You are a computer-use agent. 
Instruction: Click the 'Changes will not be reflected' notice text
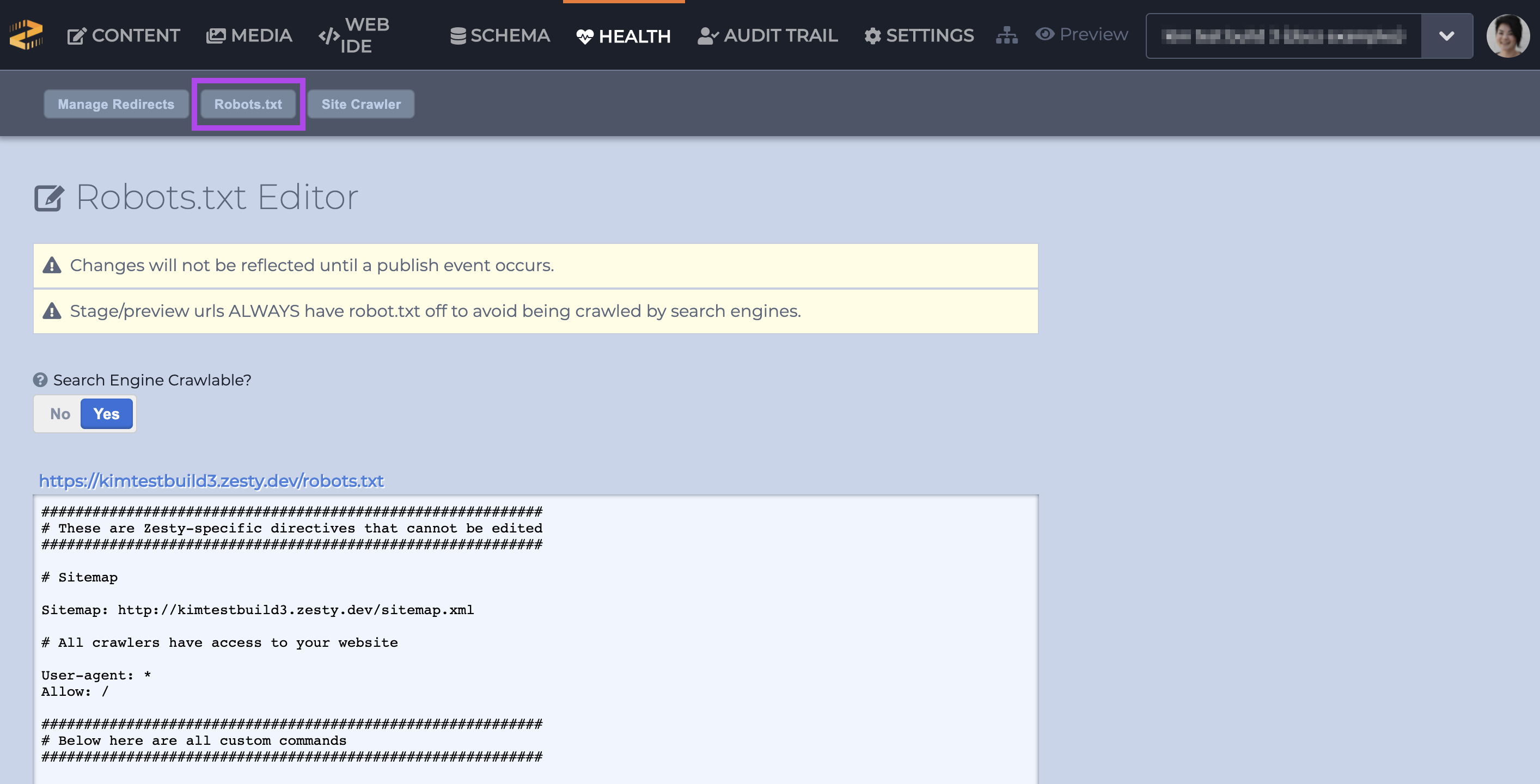[x=312, y=265]
